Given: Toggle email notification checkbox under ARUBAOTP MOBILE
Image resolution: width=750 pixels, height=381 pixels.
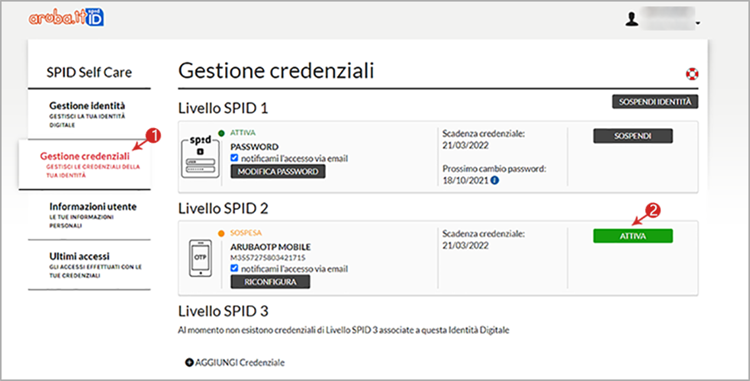Looking at the screenshot, I should pos(234,268).
